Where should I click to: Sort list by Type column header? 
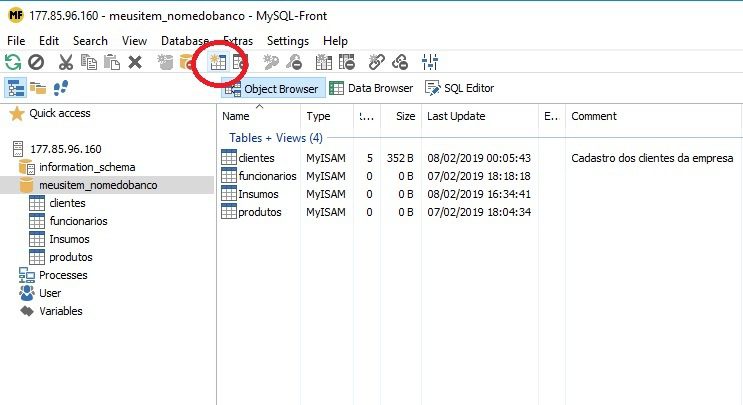click(326, 116)
